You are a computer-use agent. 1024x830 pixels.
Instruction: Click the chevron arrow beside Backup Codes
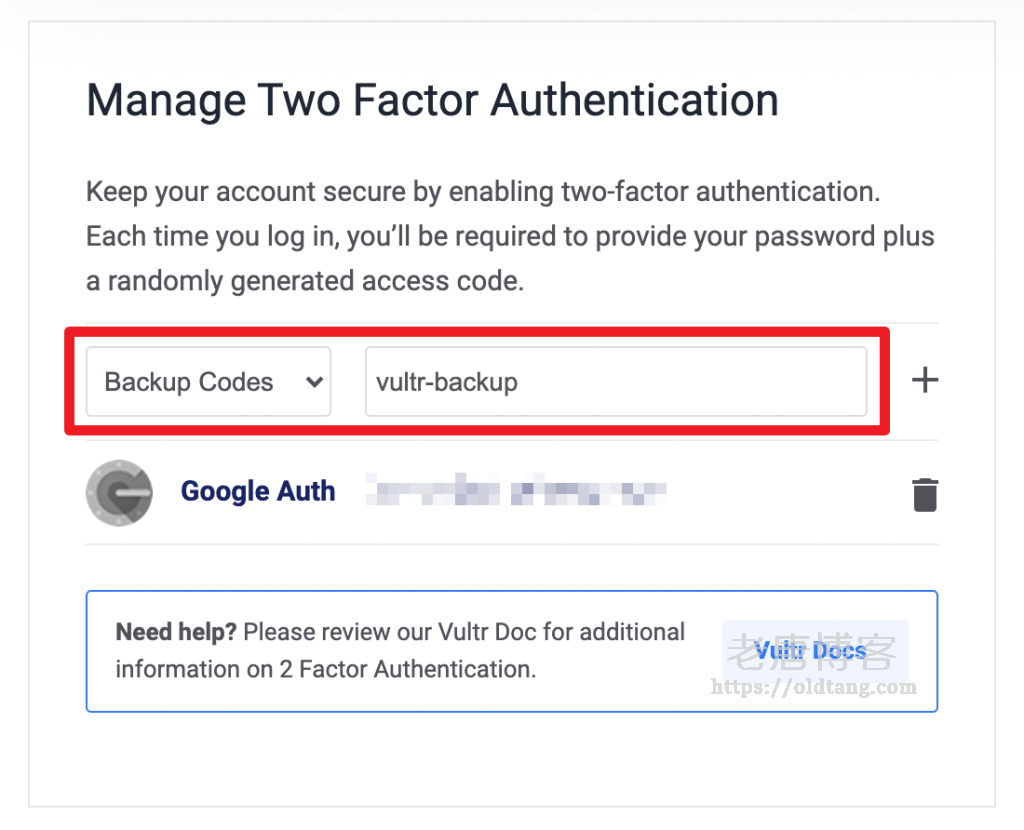click(314, 382)
